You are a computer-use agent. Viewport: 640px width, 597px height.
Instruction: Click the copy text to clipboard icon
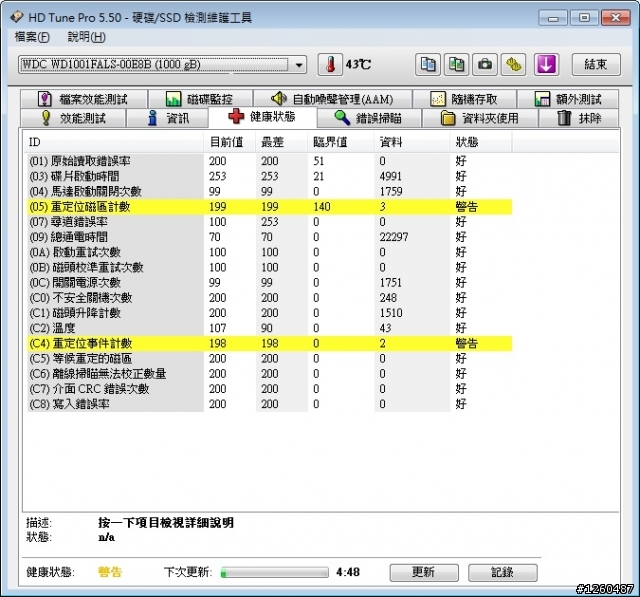428,64
